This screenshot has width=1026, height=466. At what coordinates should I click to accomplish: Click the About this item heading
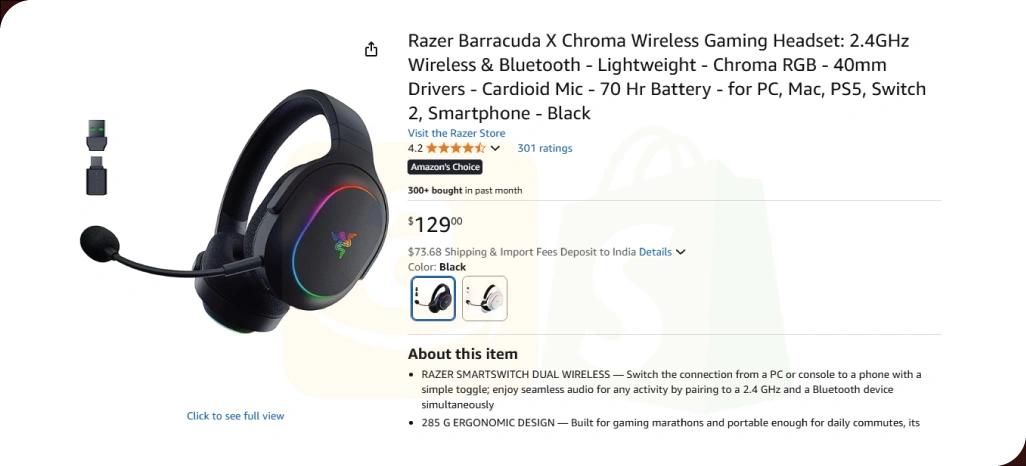tap(462, 354)
